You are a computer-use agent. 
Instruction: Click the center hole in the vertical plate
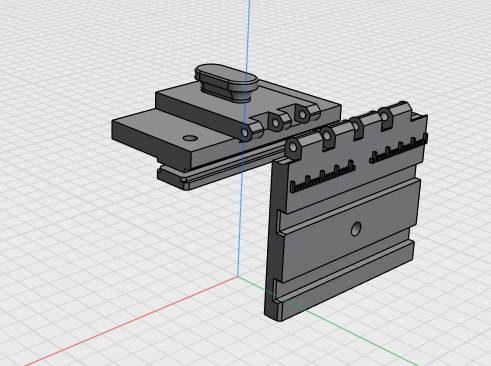(x=356, y=229)
